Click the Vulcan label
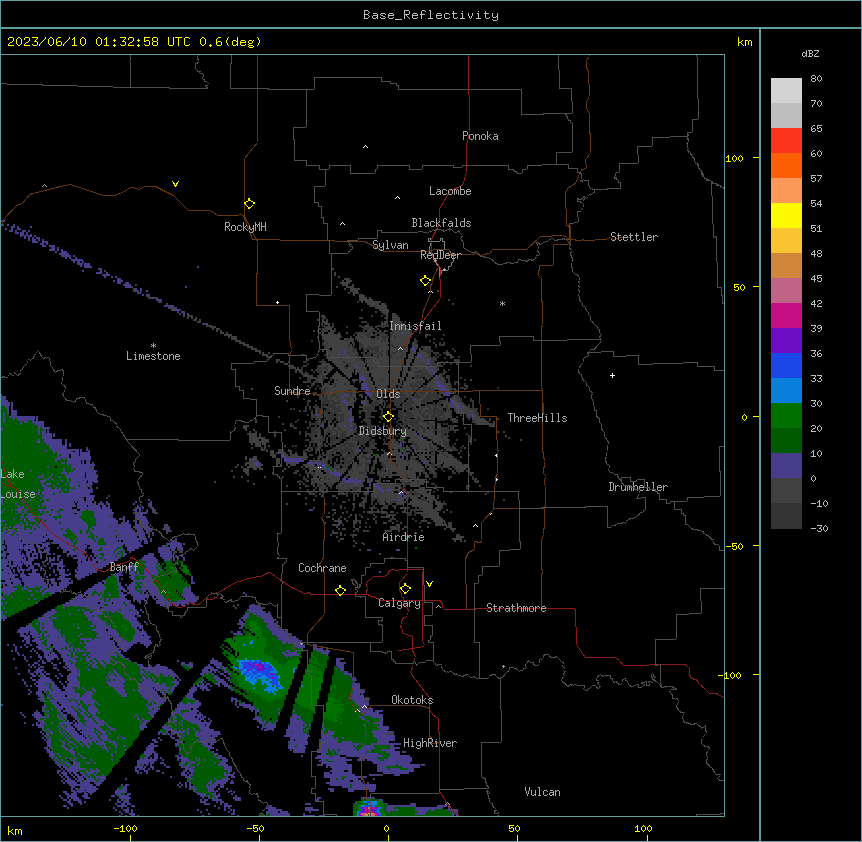Screen dimensions: 862x842 (542, 792)
